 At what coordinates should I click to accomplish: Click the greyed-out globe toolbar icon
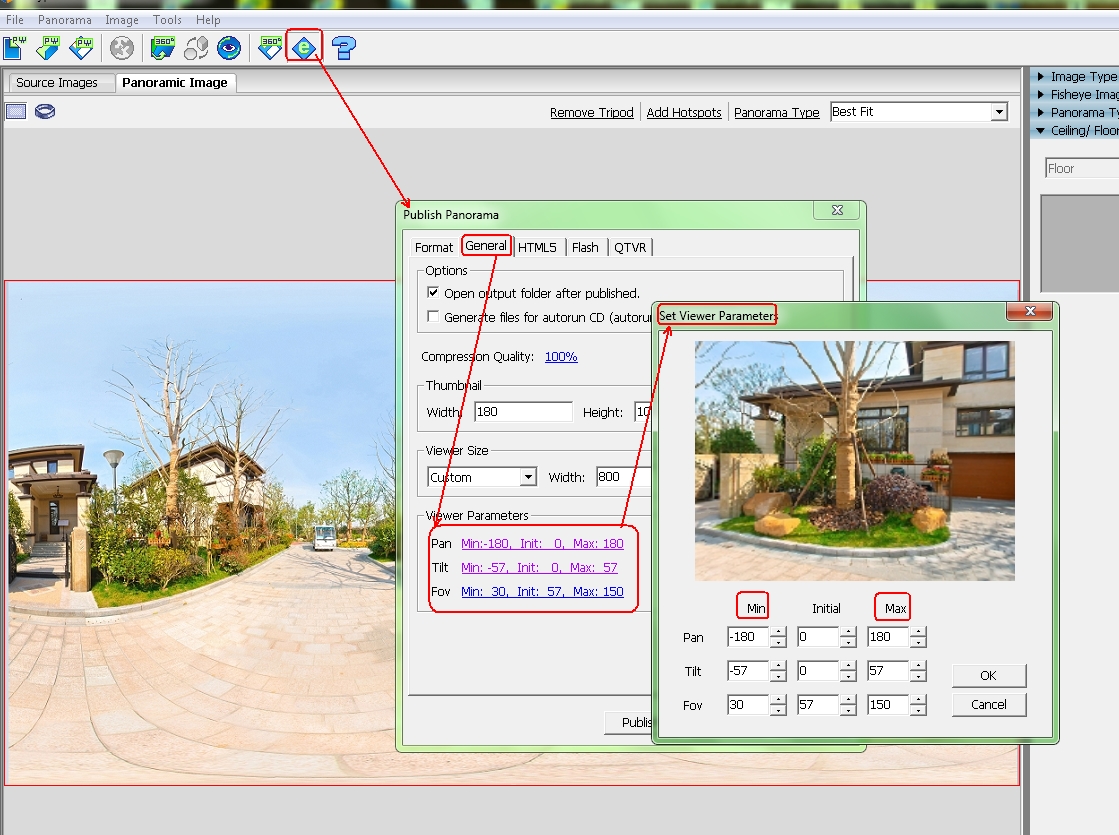pos(122,47)
